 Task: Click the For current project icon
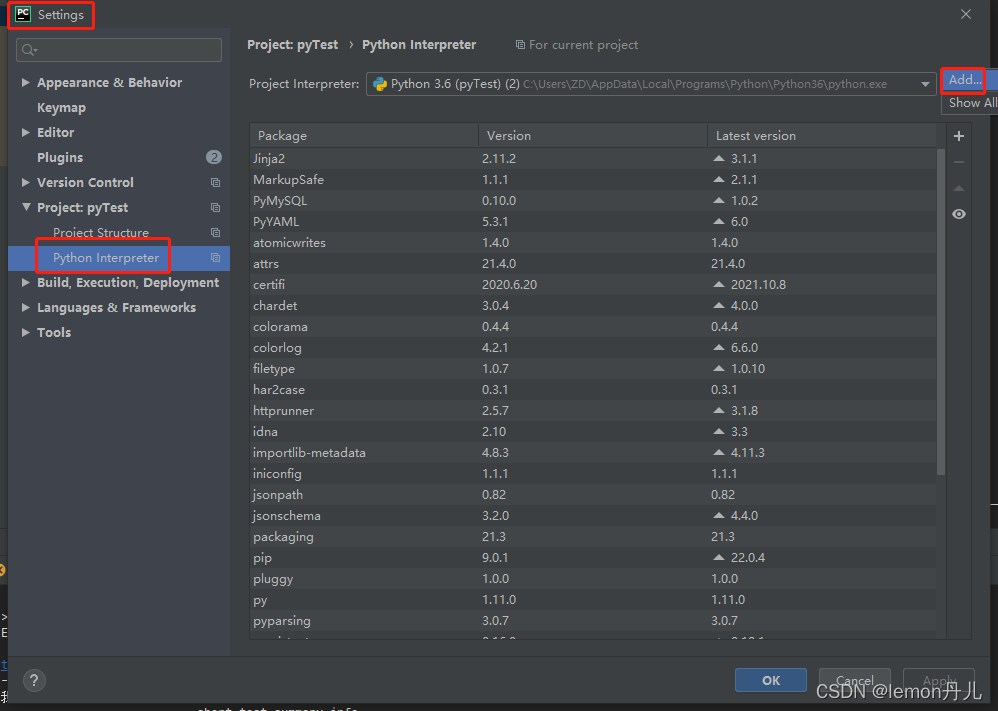(x=520, y=45)
